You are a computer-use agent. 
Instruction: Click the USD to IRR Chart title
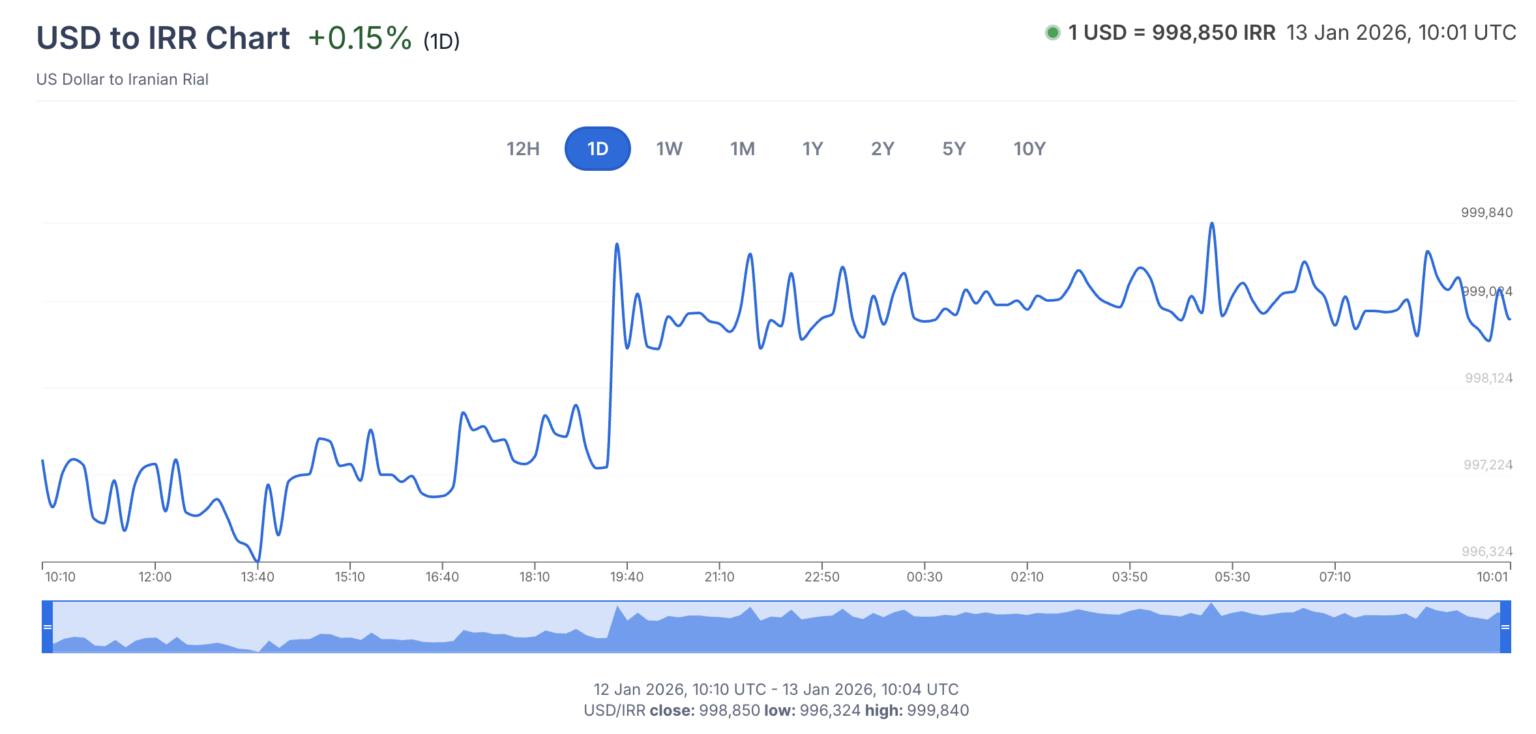click(x=163, y=38)
